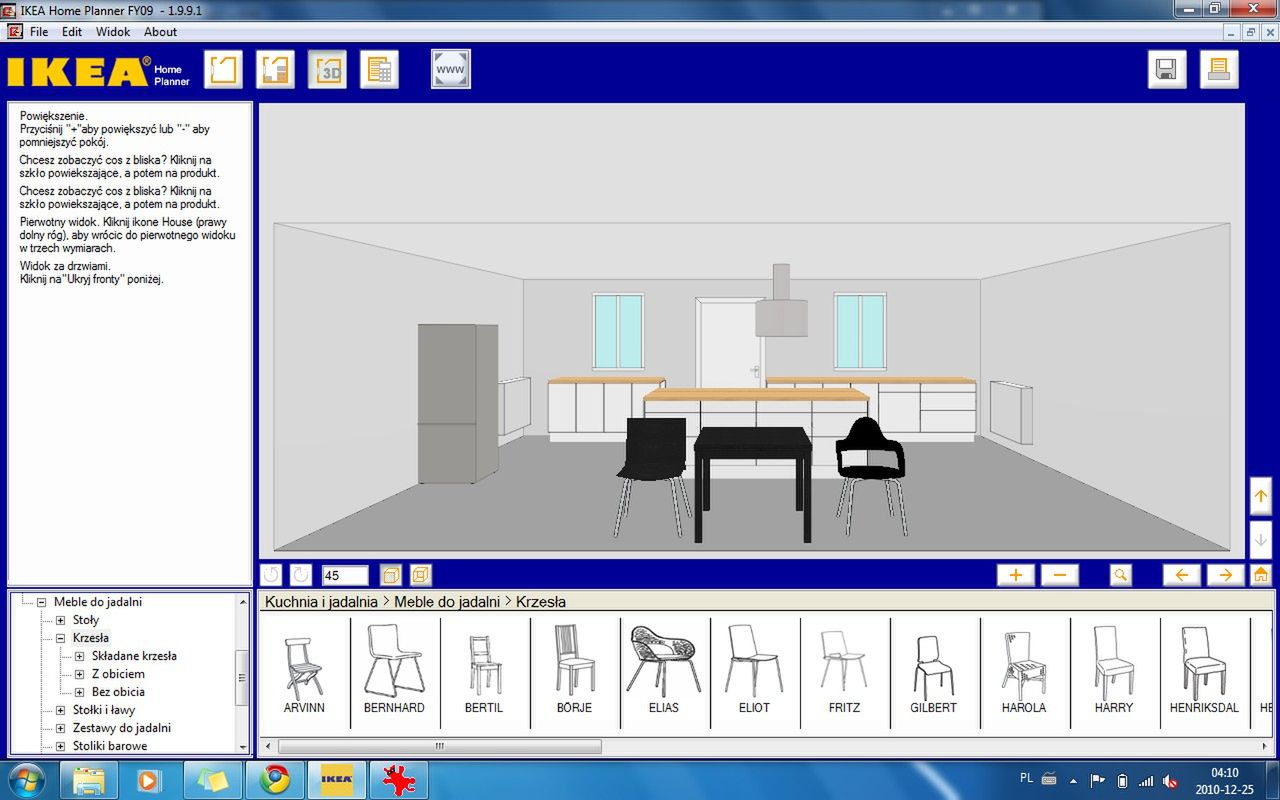1280x800 pixels.
Task: Select Krzesła in the category tree
Action: (91, 638)
